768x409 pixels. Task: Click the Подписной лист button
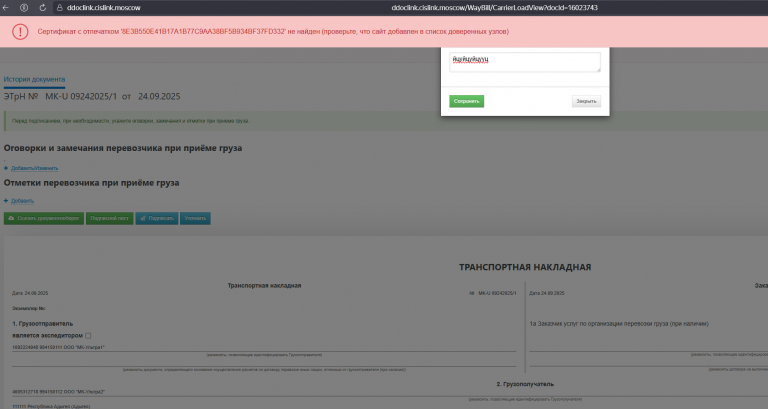109,218
